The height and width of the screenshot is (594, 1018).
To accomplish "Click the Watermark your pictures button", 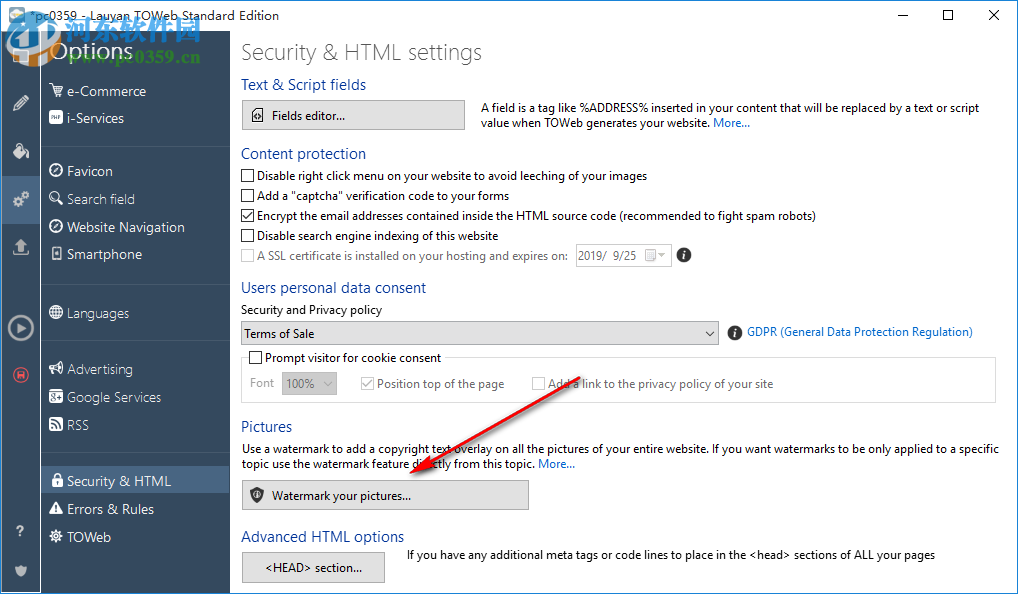I will click(385, 495).
